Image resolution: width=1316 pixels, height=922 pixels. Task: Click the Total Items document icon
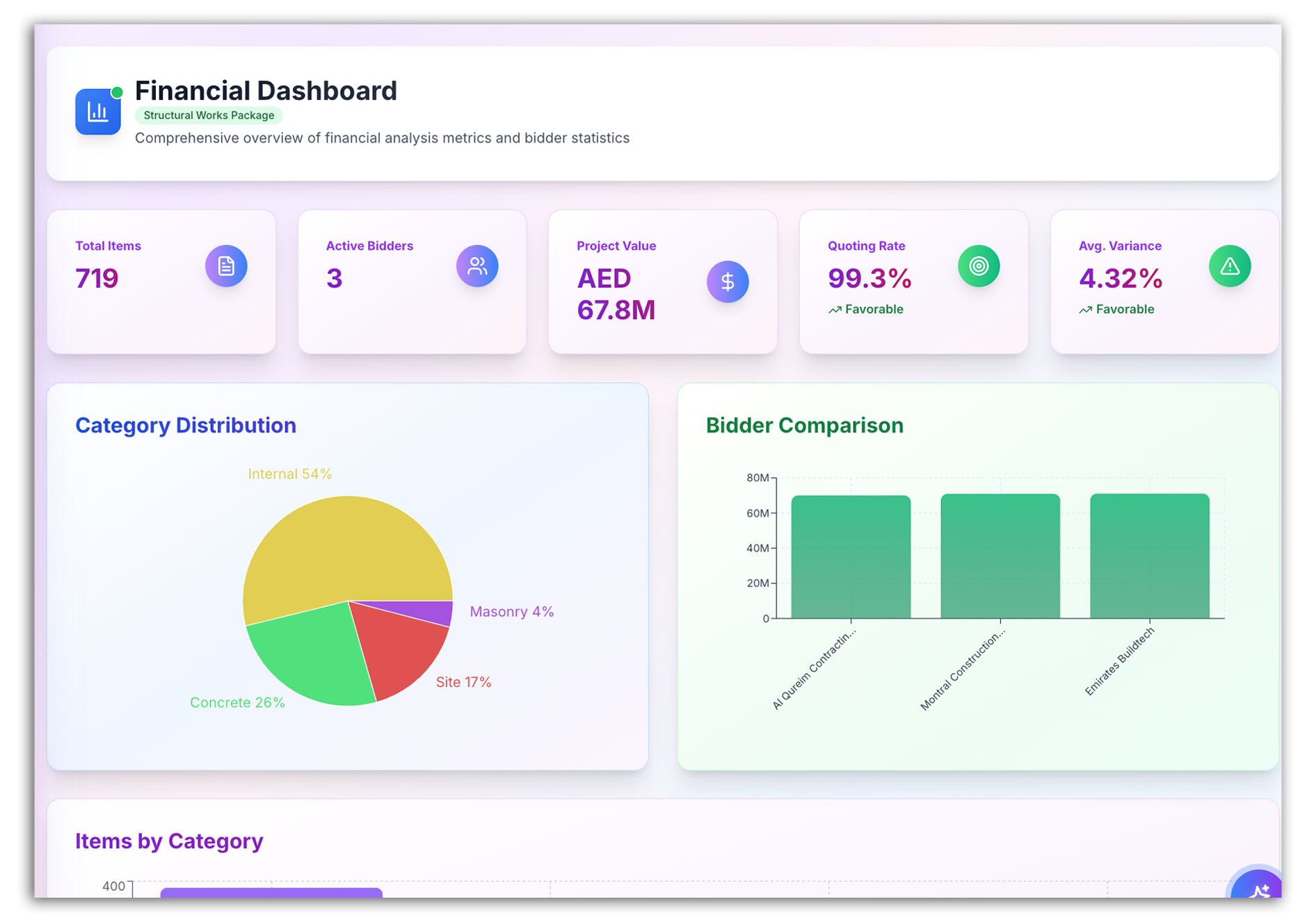click(226, 266)
